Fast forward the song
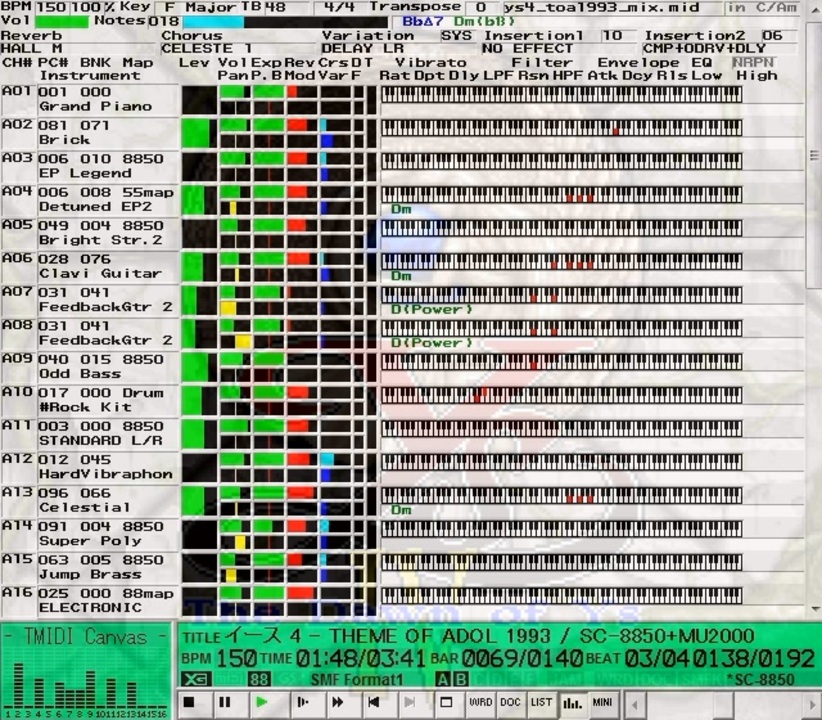The width and height of the screenshot is (822, 720). click(338, 702)
